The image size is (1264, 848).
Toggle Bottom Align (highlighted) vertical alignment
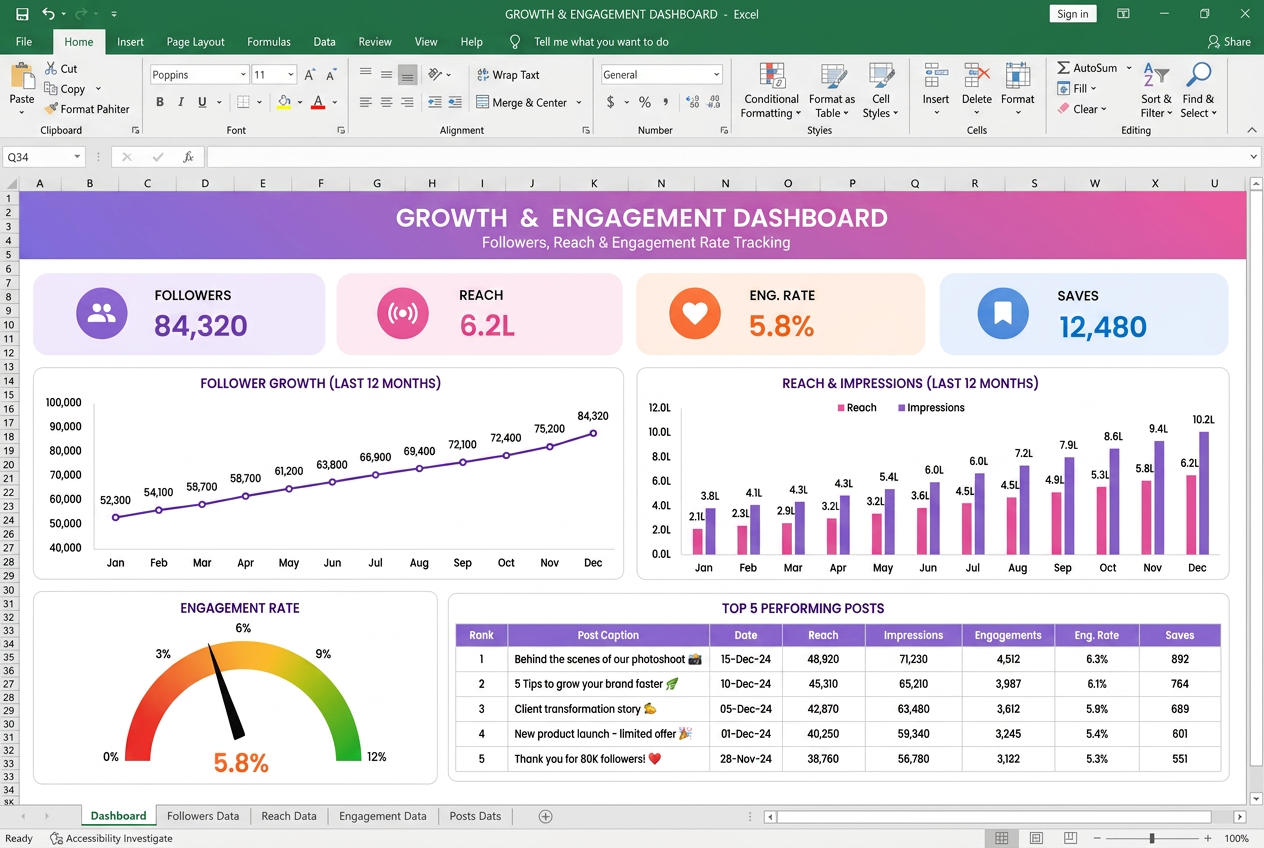407,75
